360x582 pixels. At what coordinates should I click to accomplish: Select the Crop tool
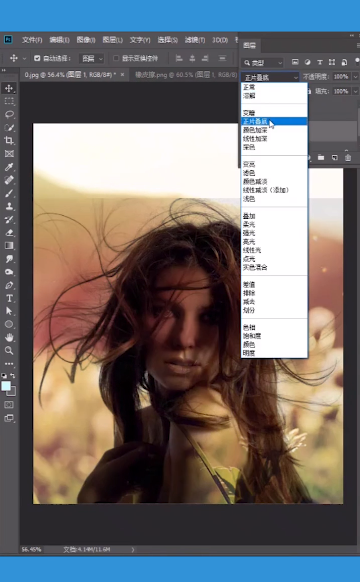9,141
